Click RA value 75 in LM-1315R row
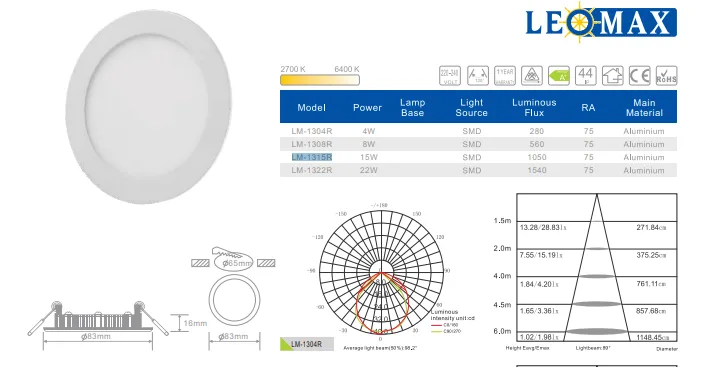 tap(588, 157)
